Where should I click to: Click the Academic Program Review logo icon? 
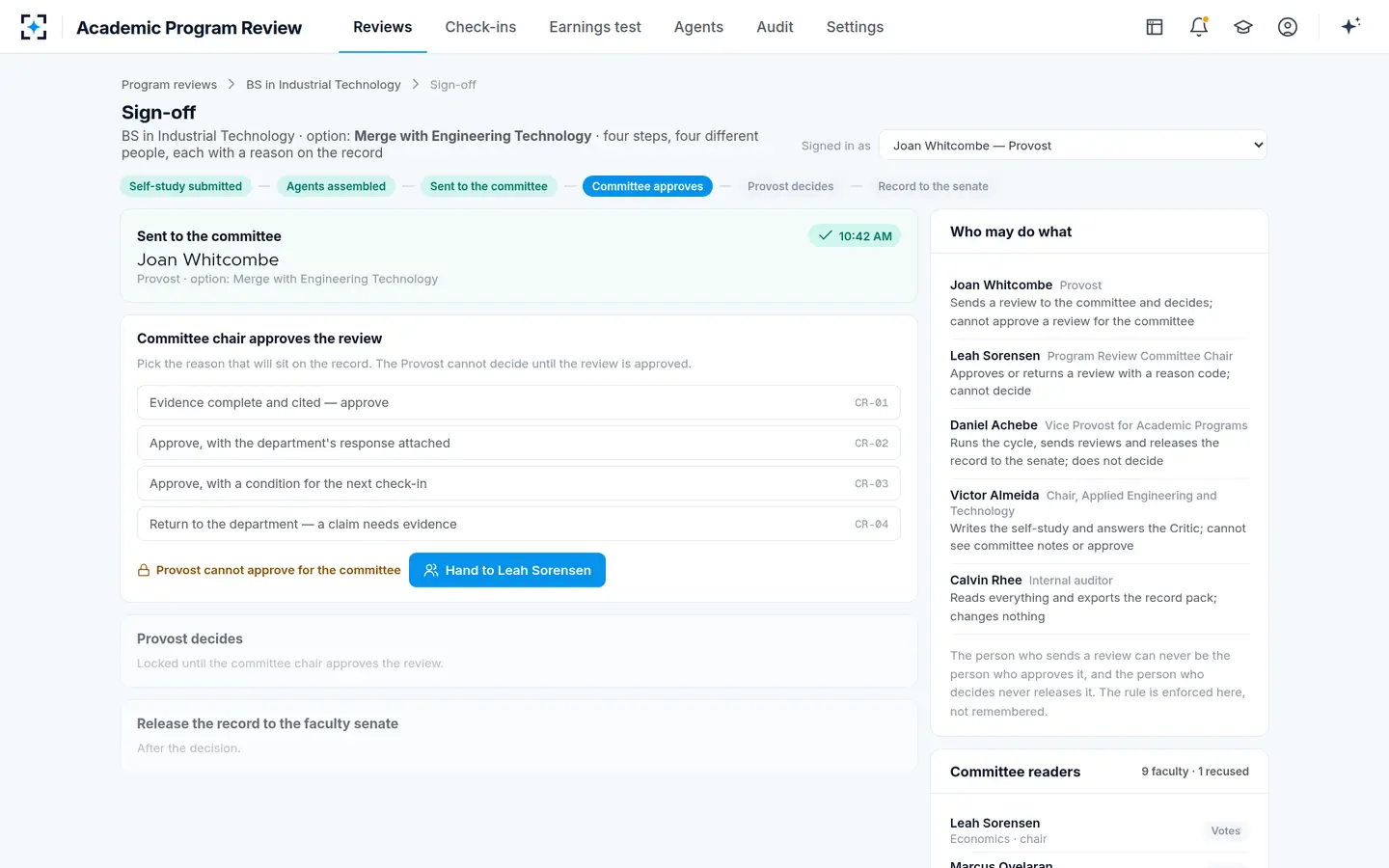(34, 27)
